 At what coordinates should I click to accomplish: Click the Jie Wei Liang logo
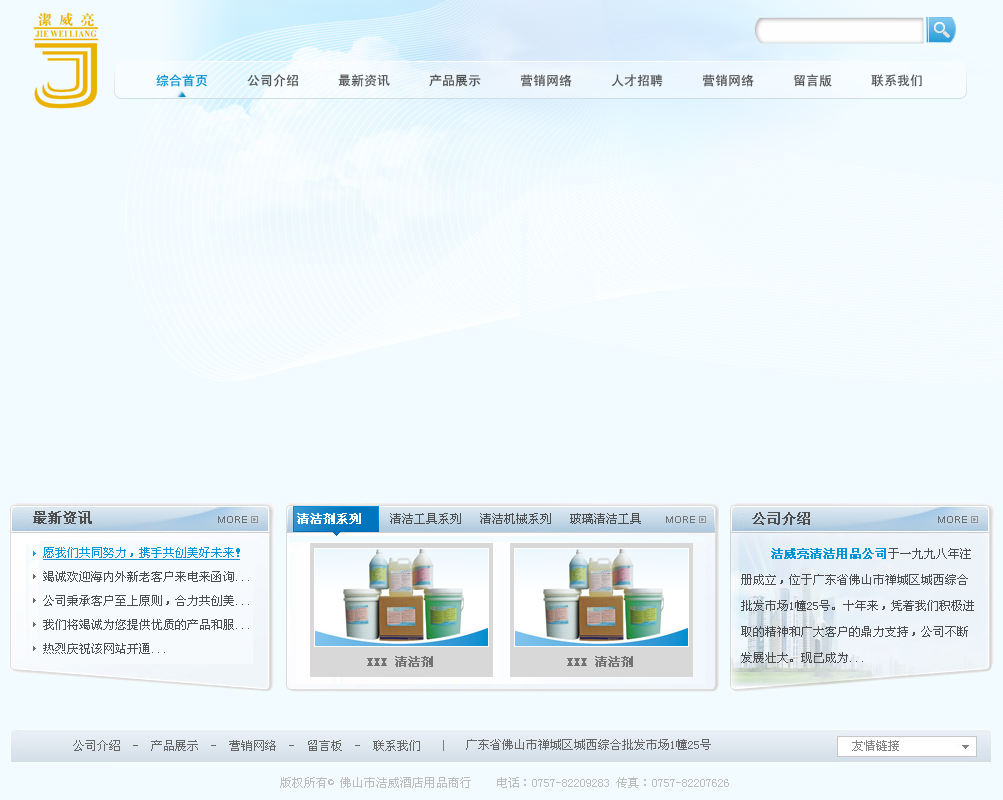(66, 61)
